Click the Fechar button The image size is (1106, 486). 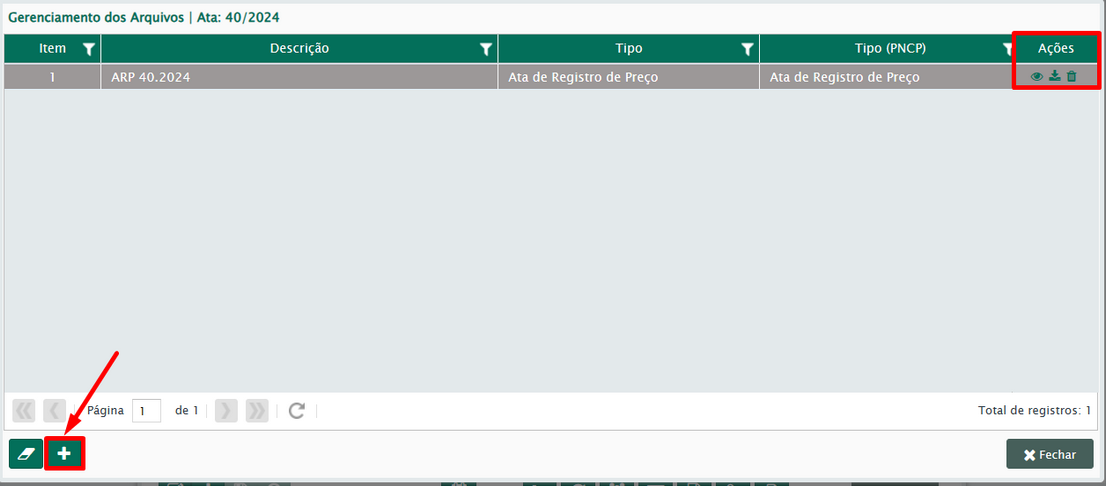click(x=1049, y=454)
